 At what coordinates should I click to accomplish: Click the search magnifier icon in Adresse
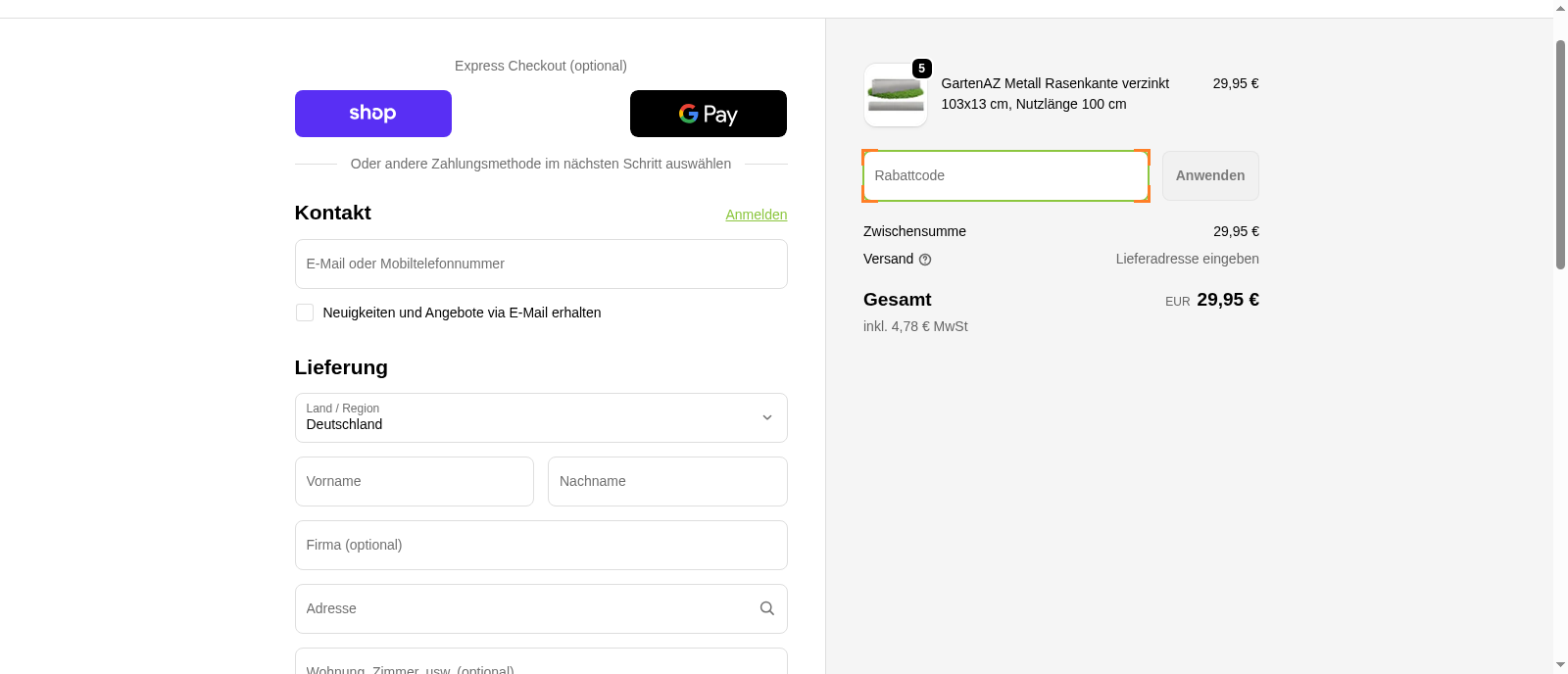[766, 608]
